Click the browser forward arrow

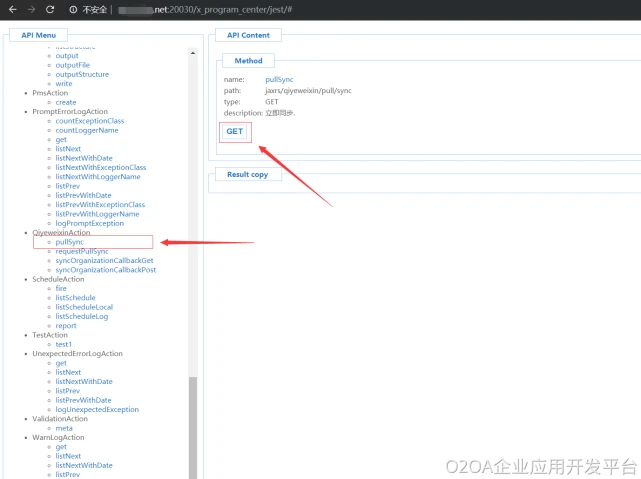tap(31, 9)
